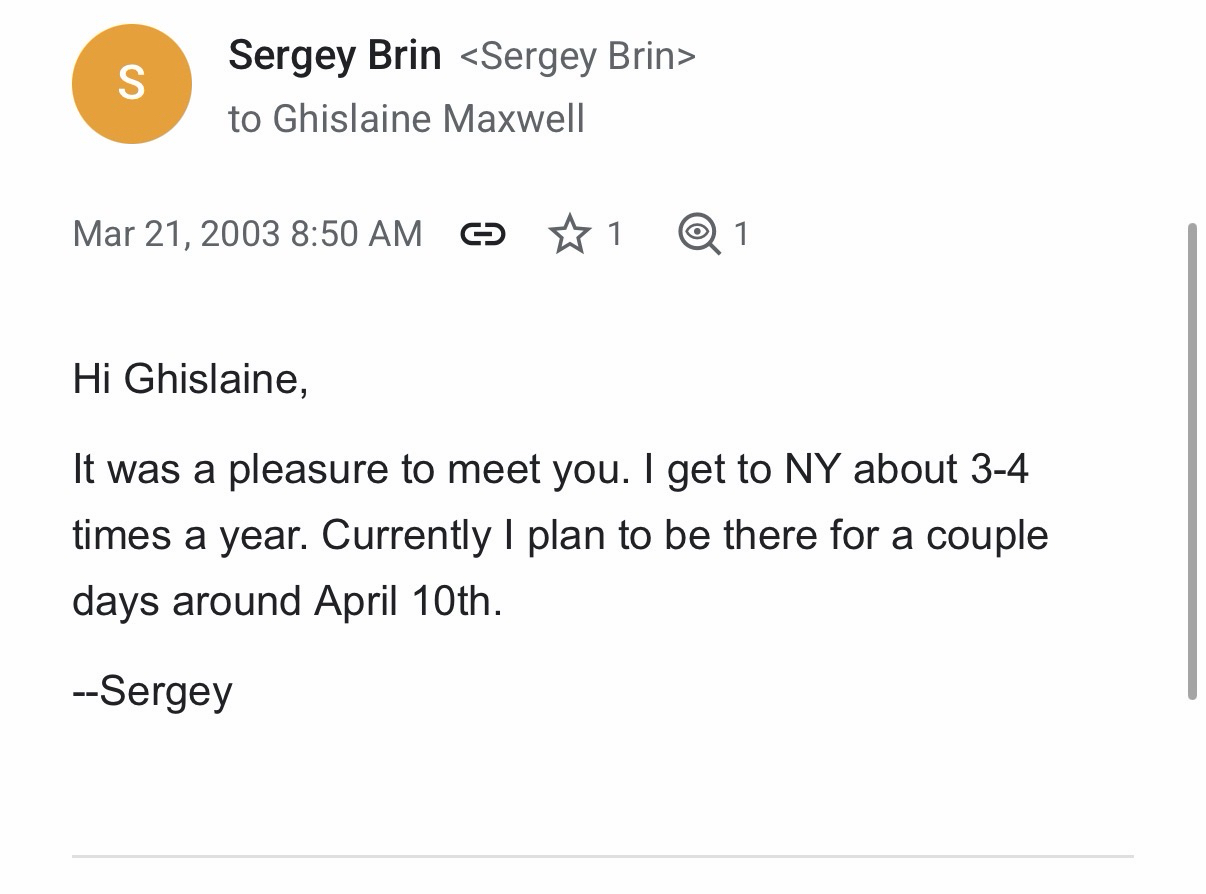Click the vertical scrollbar on the right
The width and height of the screenshot is (1206, 894).
[x=1191, y=460]
